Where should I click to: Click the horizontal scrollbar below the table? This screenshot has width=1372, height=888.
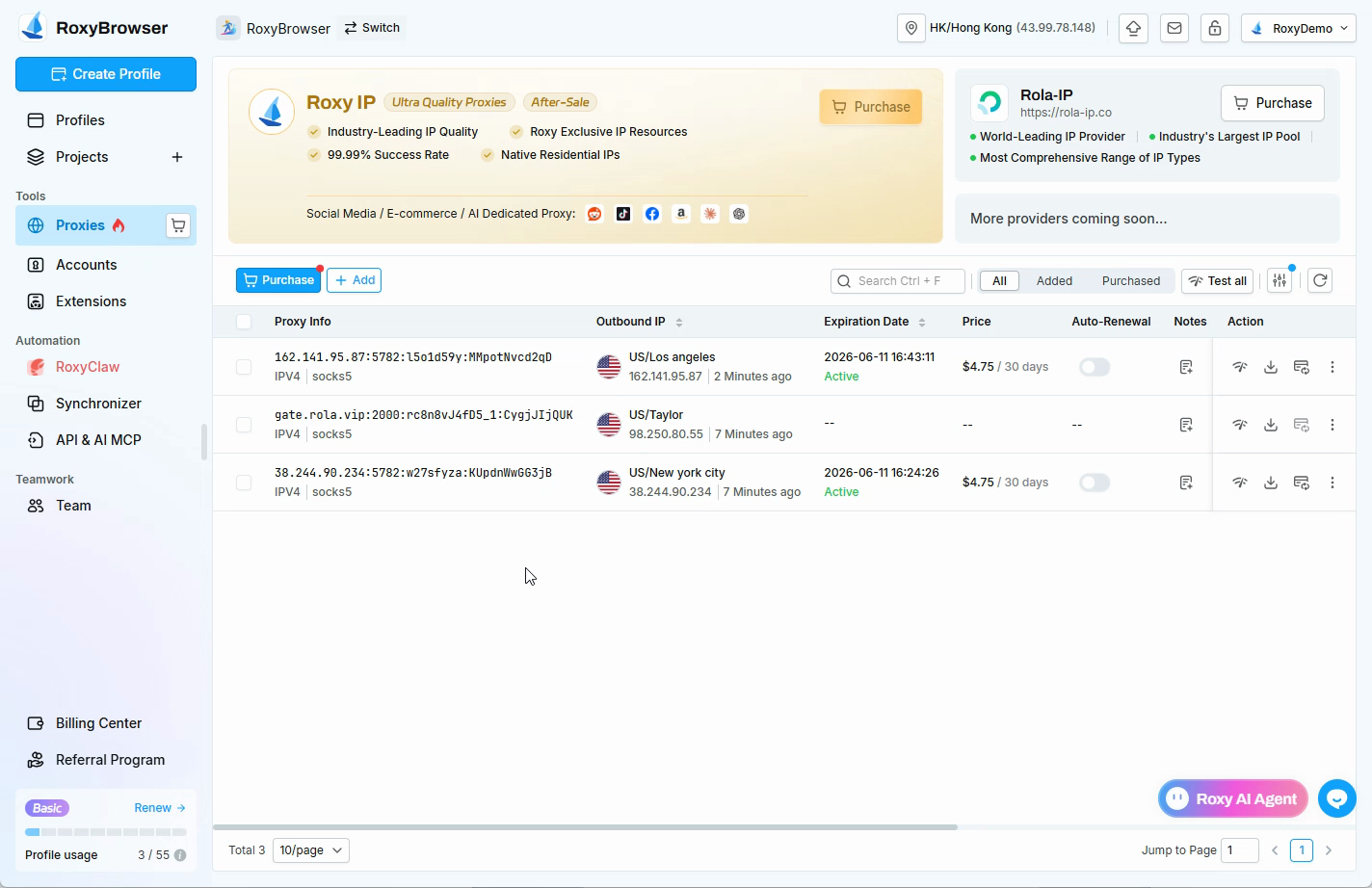point(585,826)
